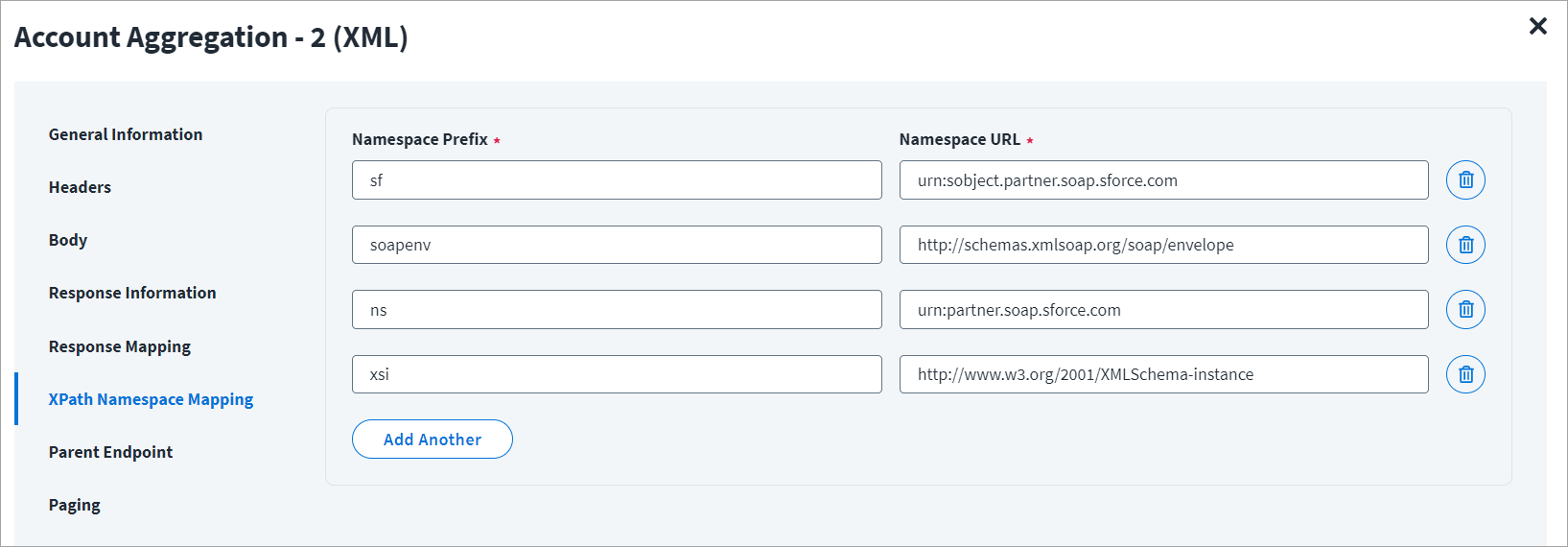Delete the sf namespace row

(1465, 180)
